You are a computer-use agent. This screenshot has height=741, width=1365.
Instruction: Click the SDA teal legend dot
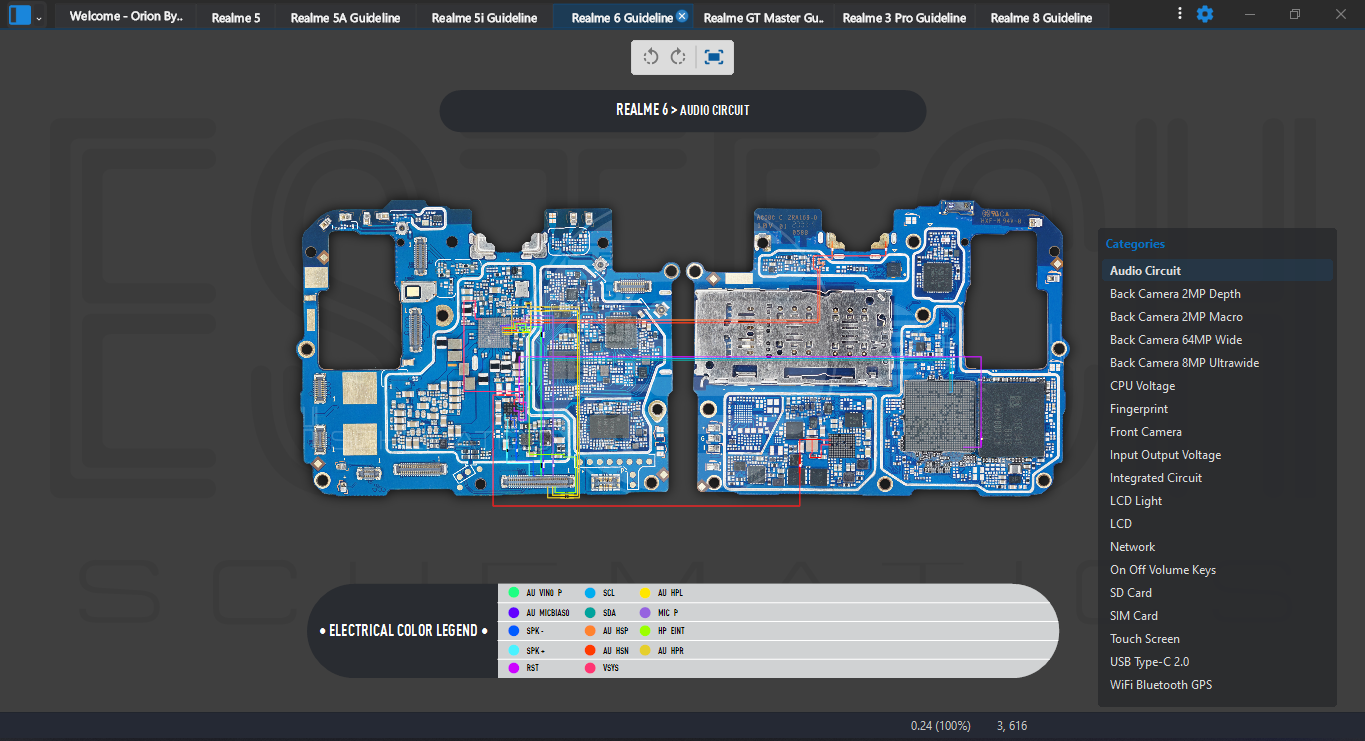point(590,612)
